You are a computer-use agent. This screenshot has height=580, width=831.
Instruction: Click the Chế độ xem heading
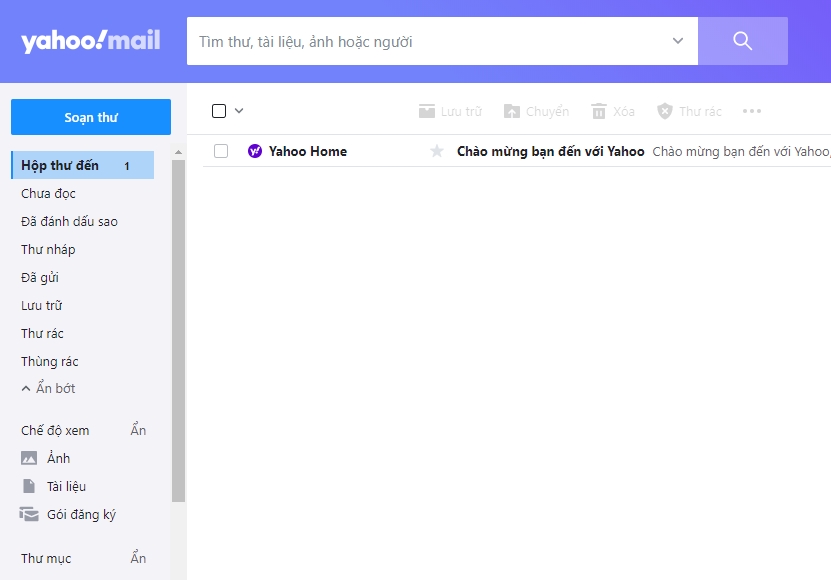pos(55,430)
